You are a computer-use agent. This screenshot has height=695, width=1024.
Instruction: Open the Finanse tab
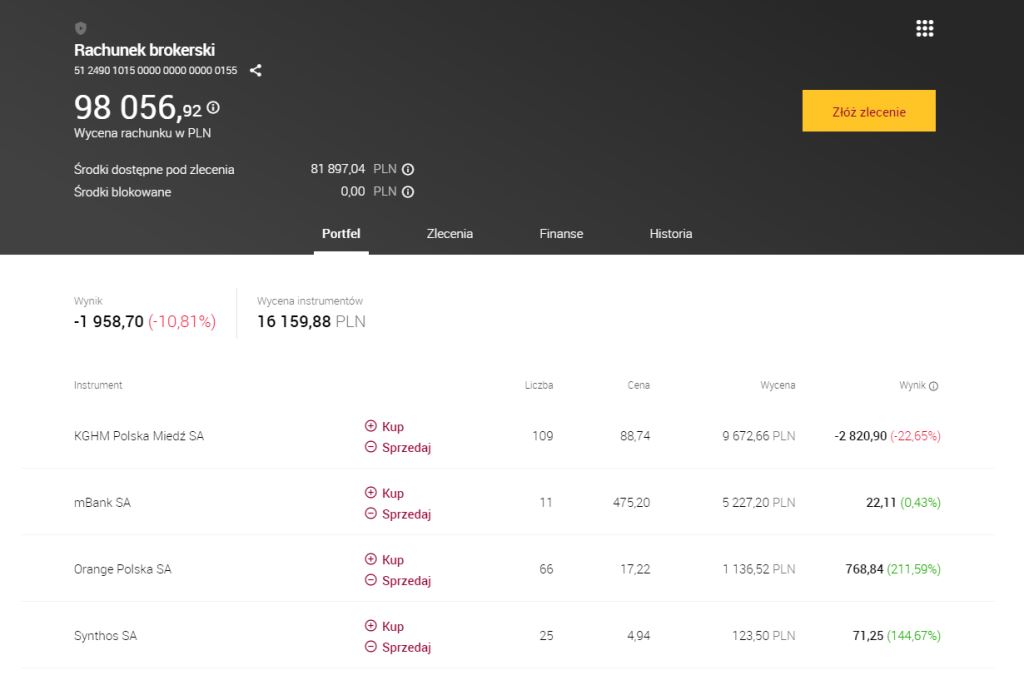[561, 234]
